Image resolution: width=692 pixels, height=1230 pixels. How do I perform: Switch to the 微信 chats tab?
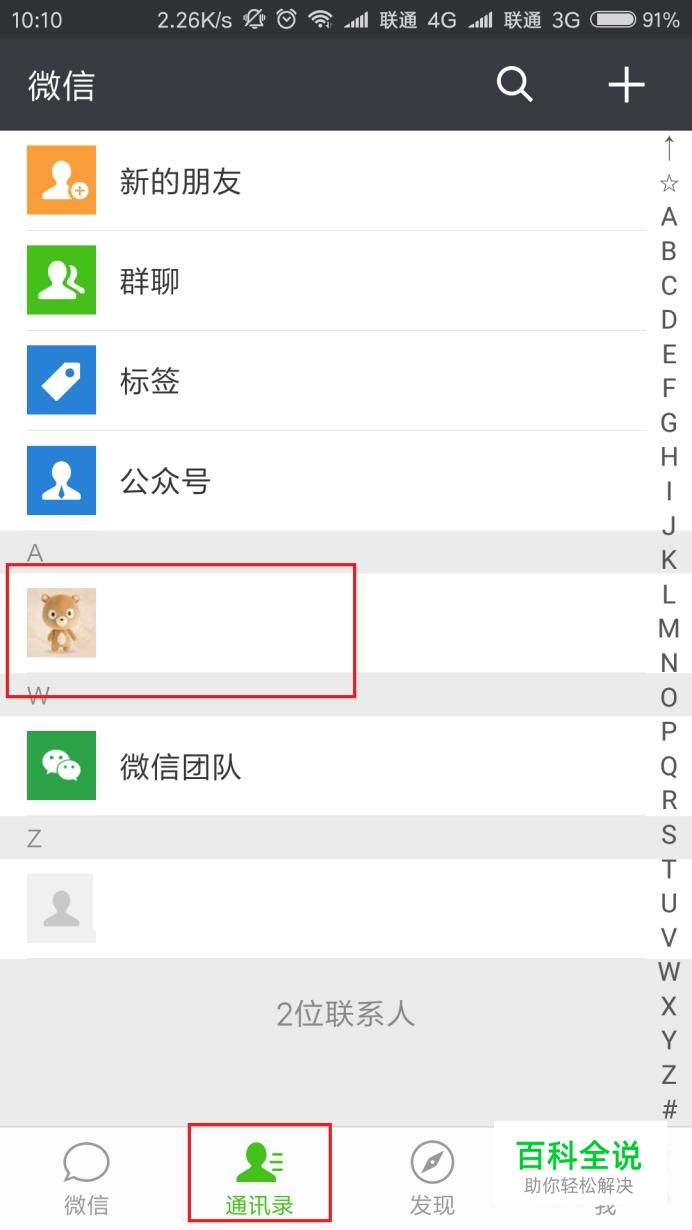click(x=86, y=1179)
